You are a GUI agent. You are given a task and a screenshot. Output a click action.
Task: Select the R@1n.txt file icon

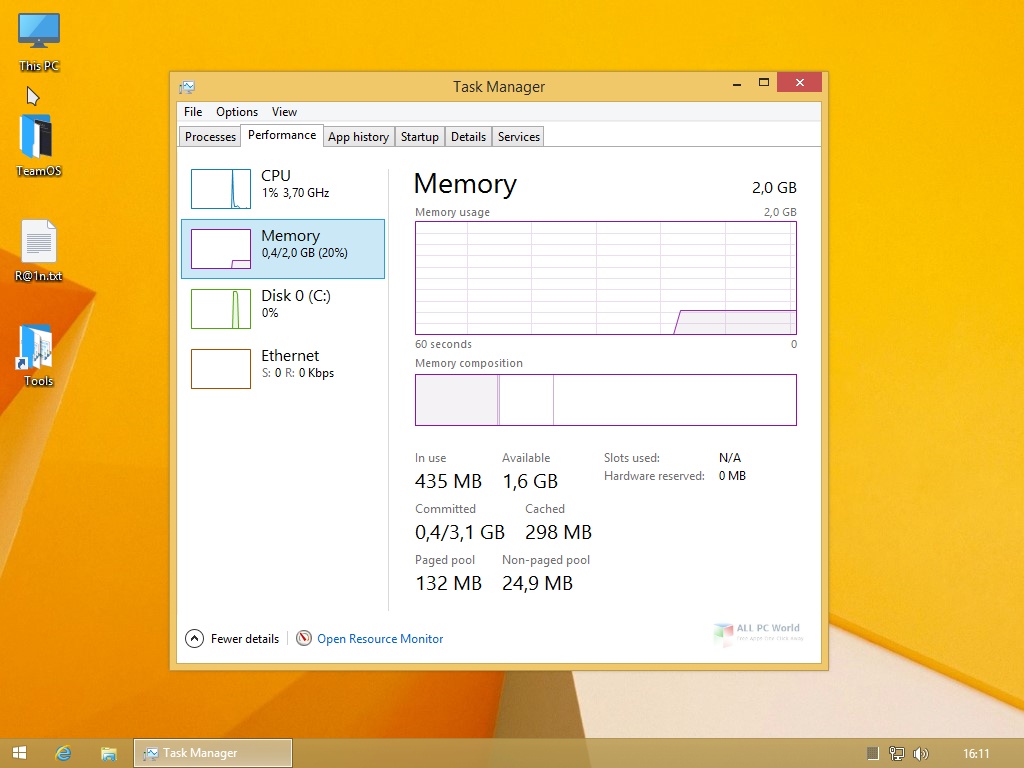pyautogui.click(x=39, y=250)
